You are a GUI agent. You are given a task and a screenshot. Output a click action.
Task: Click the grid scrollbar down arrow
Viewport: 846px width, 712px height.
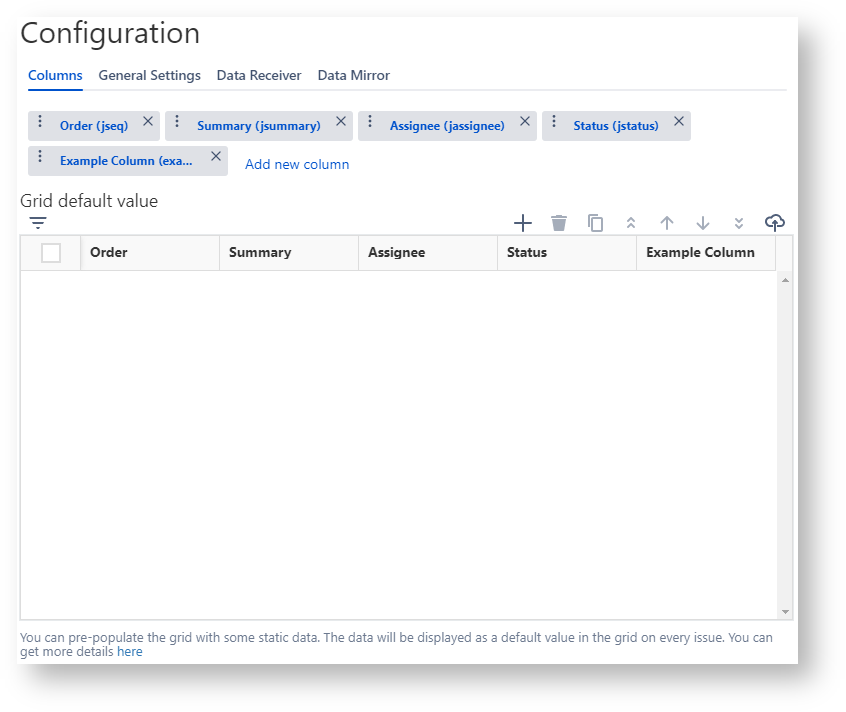pyautogui.click(x=785, y=611)
